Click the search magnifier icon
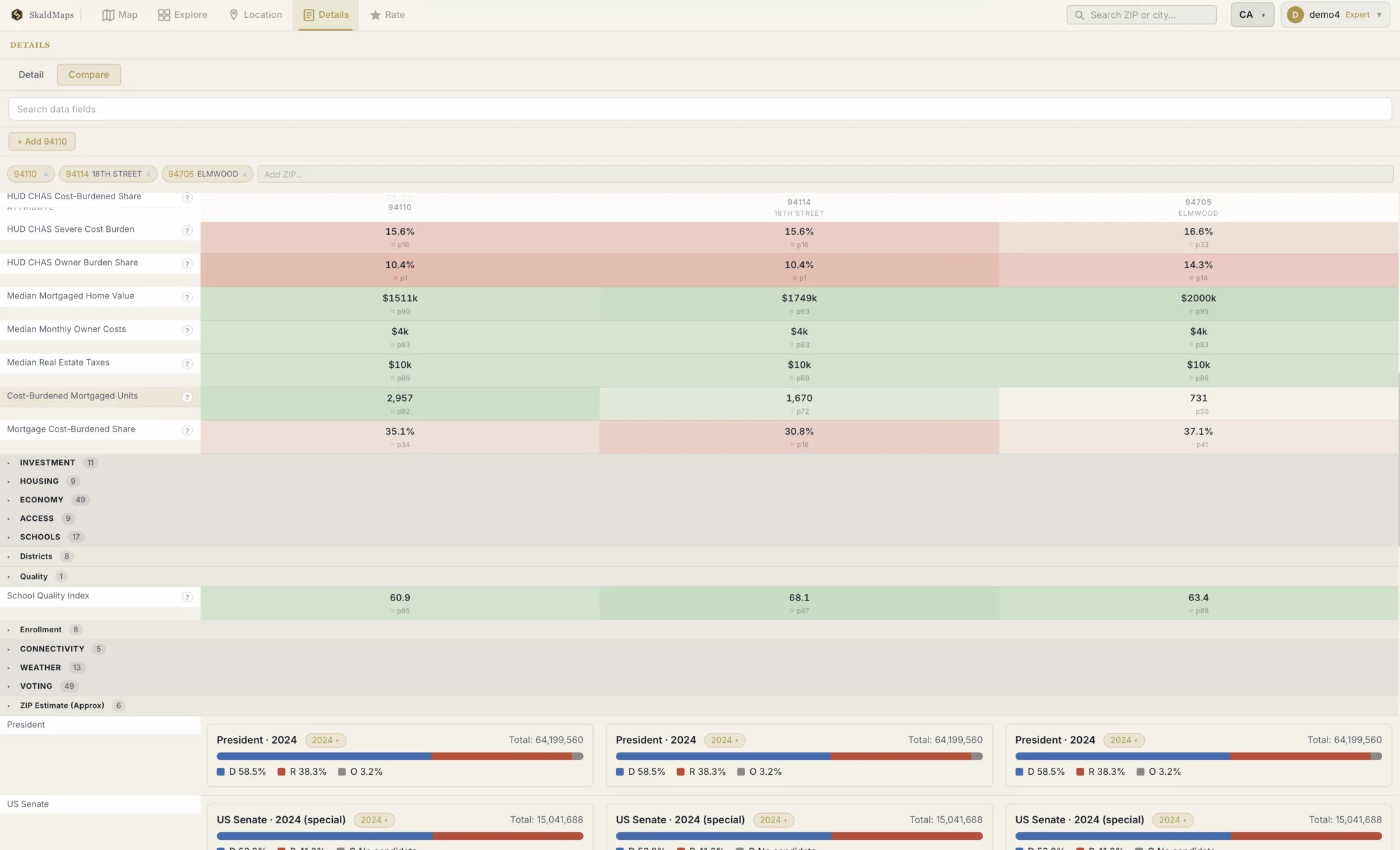The width and height of the screenshot is (1400, 850). click(1079, 15)
